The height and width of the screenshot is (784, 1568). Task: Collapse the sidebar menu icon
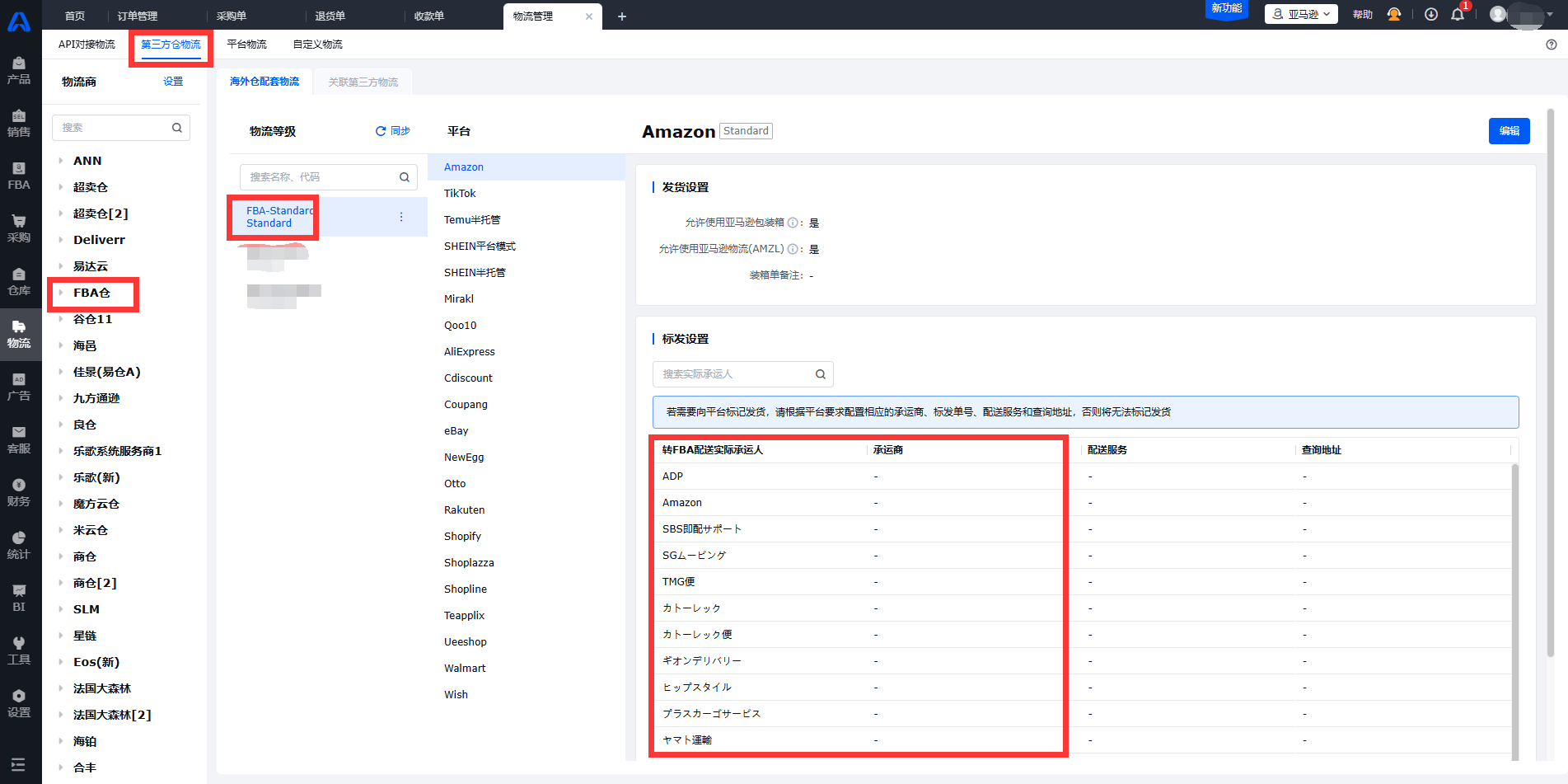[18, 764]
